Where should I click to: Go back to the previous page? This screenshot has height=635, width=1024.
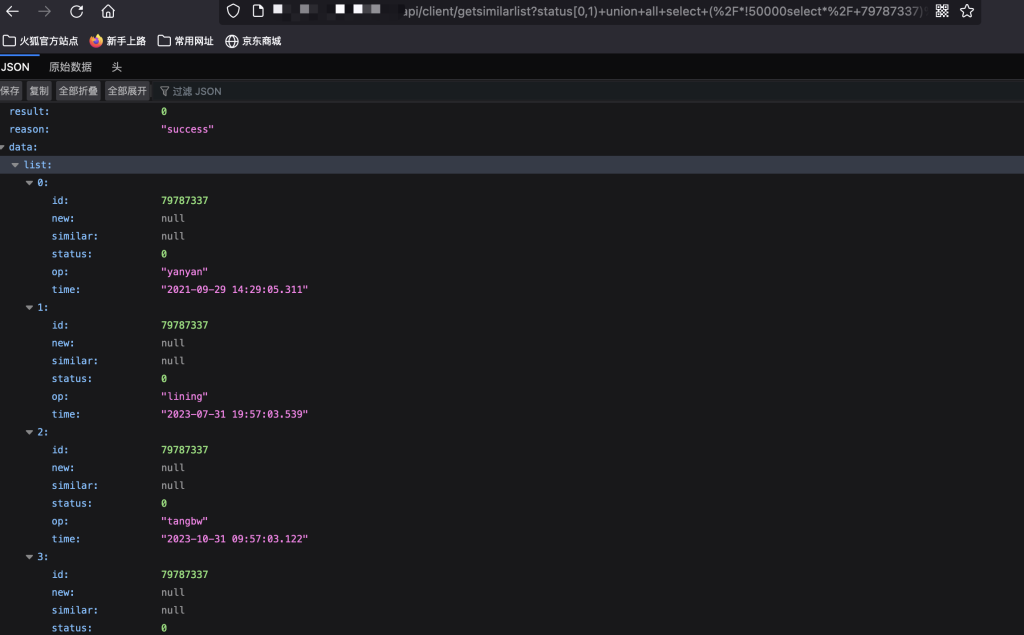12,11
